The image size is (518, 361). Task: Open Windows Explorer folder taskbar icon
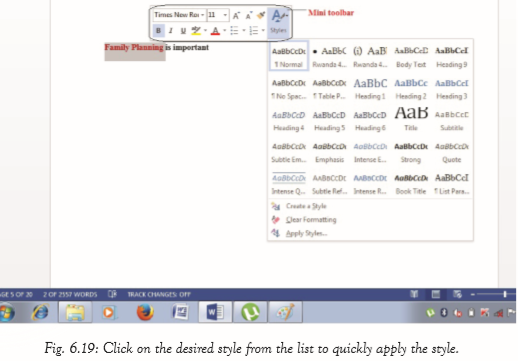[x=75, y=313]
